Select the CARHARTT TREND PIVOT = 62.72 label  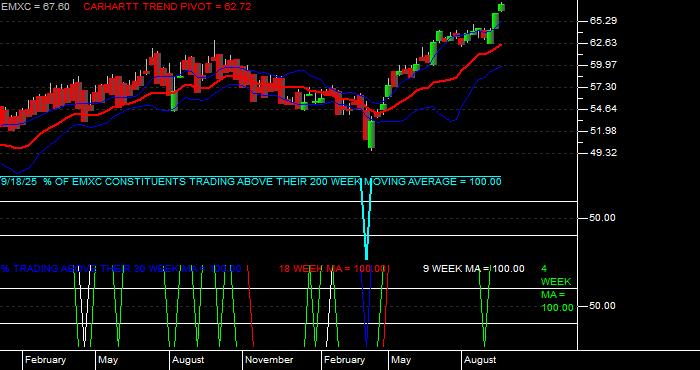167,7
